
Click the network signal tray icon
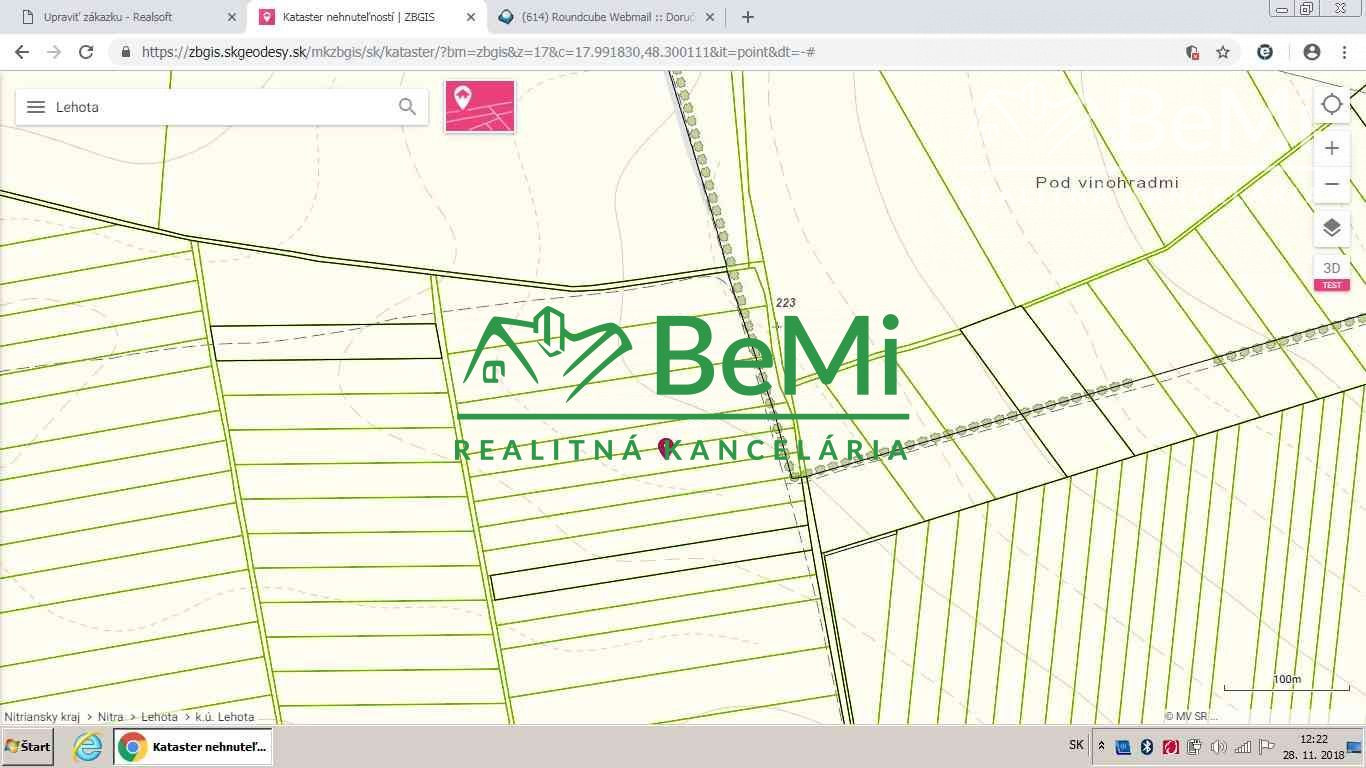pyautogui.click(x=1242, y=746)
